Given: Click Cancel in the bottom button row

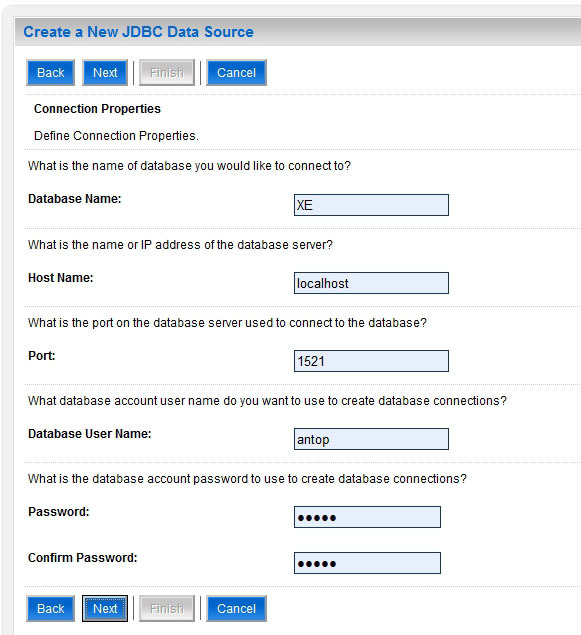Looking at the screenshot, I should (236, 608).
